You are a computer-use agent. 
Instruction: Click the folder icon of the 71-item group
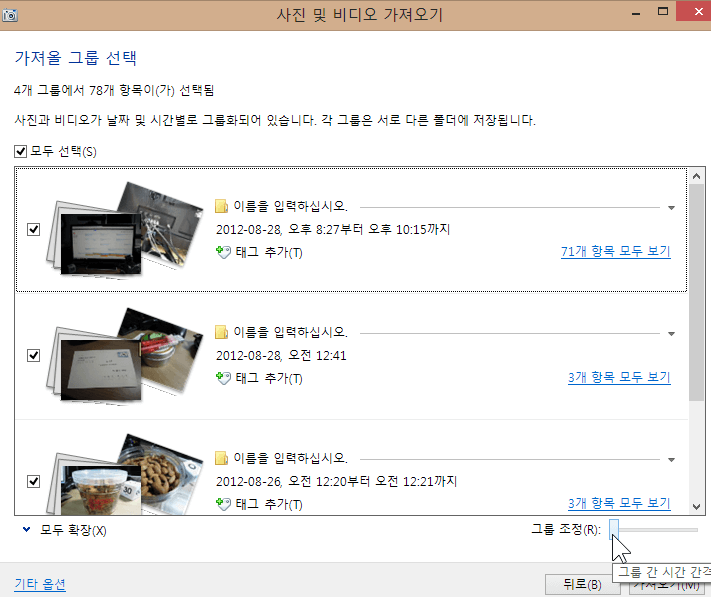coord(221,206)
